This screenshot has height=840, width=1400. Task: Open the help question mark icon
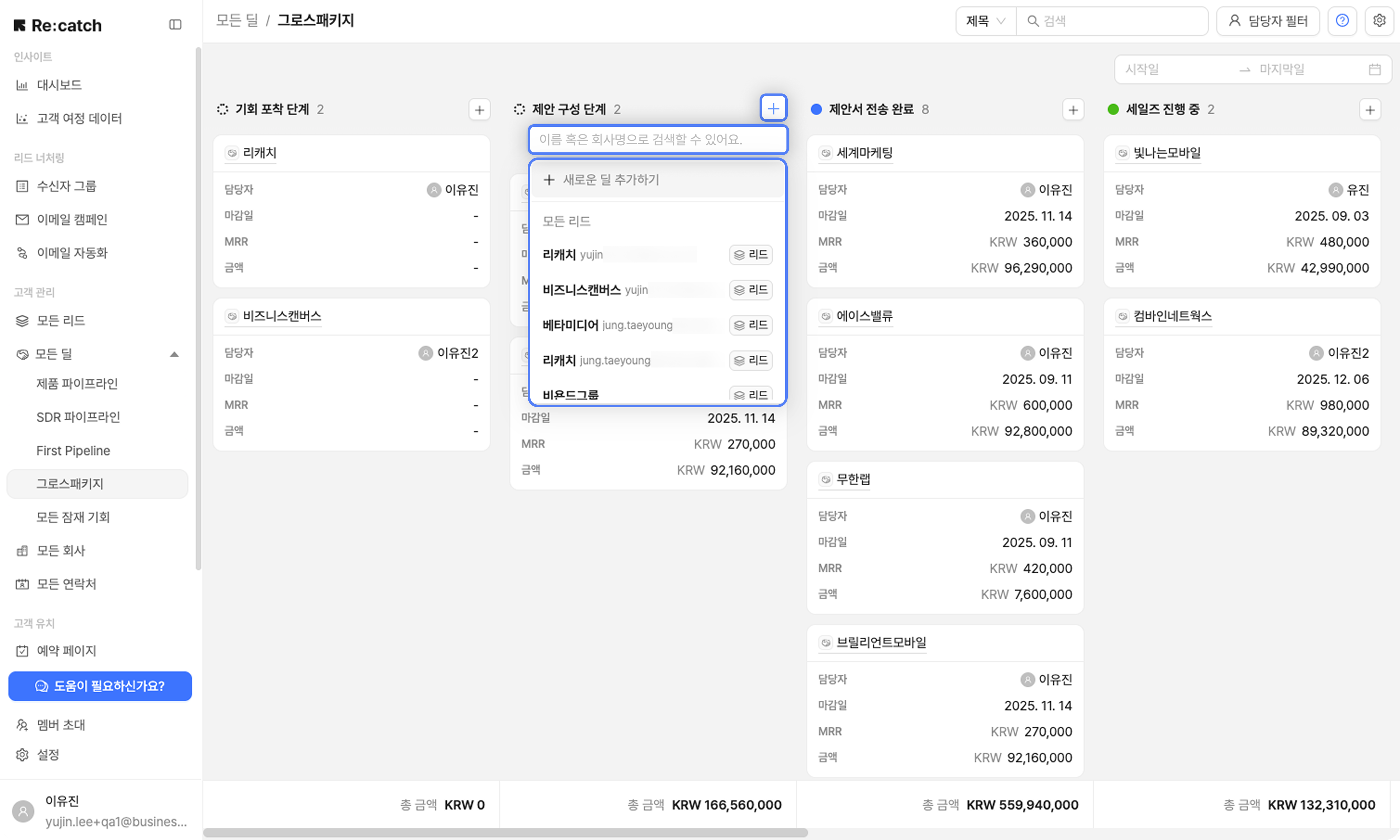pos(1342,21)
